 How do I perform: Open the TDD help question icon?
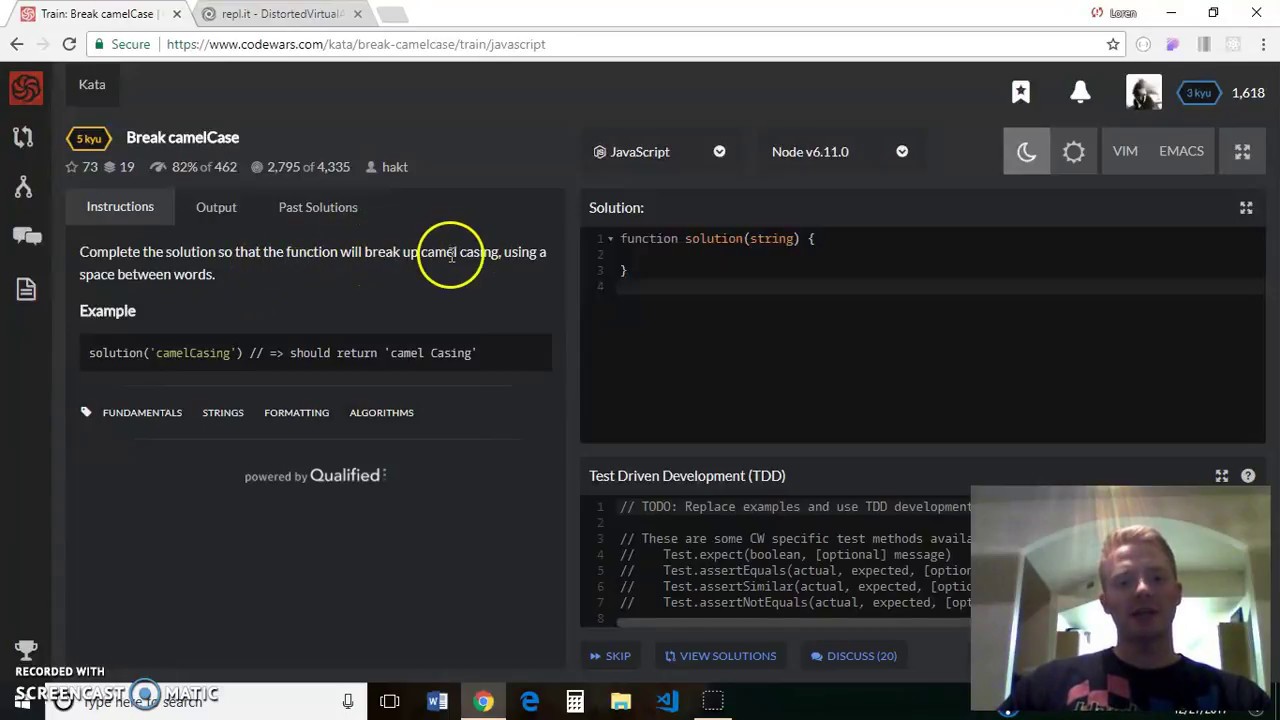click(x=1248, y=476)
